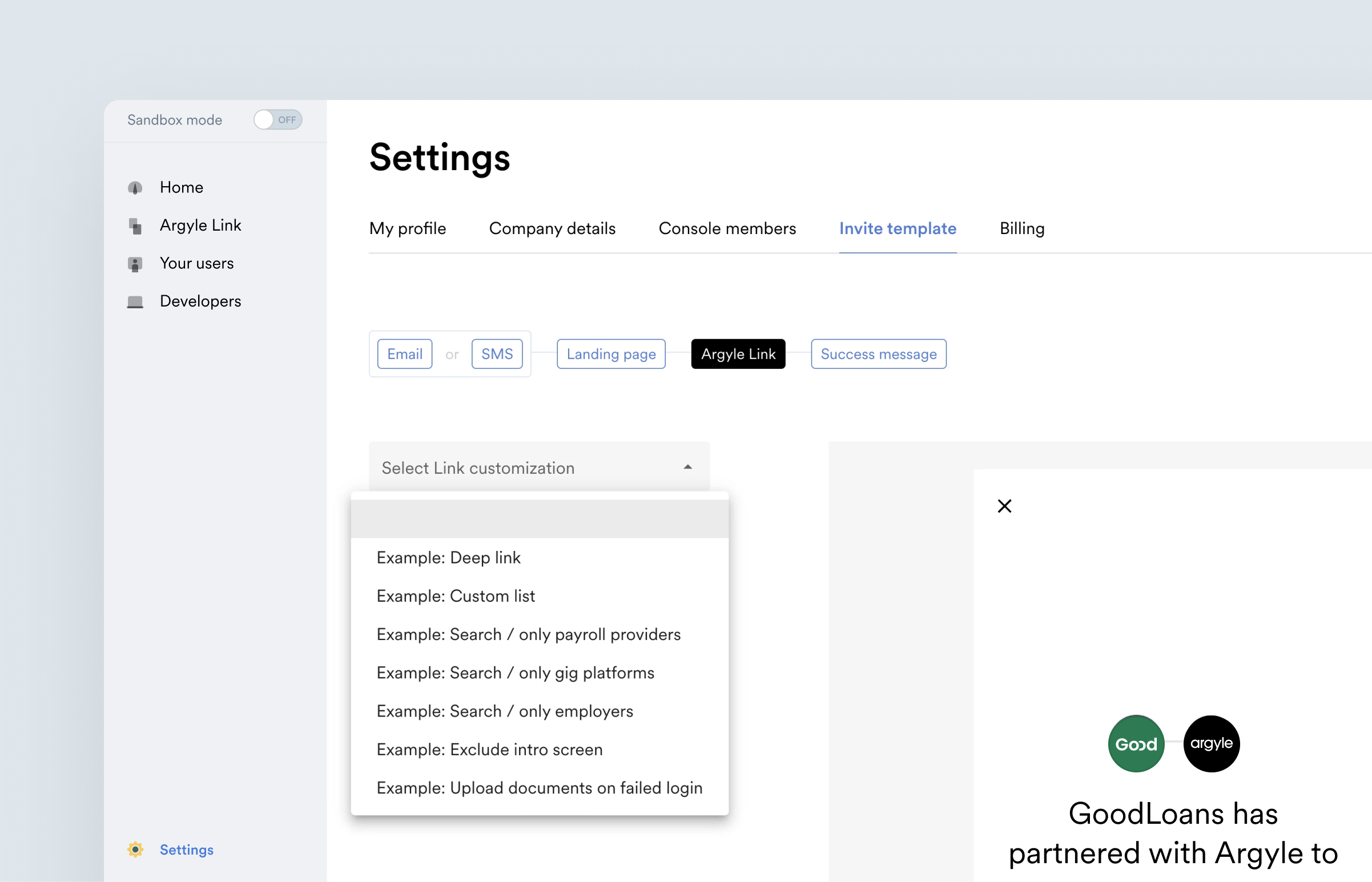This screenshot has height=882, width=1372.
Task: Switch to the Billing tab
Action: click(x=1021, y=228)
